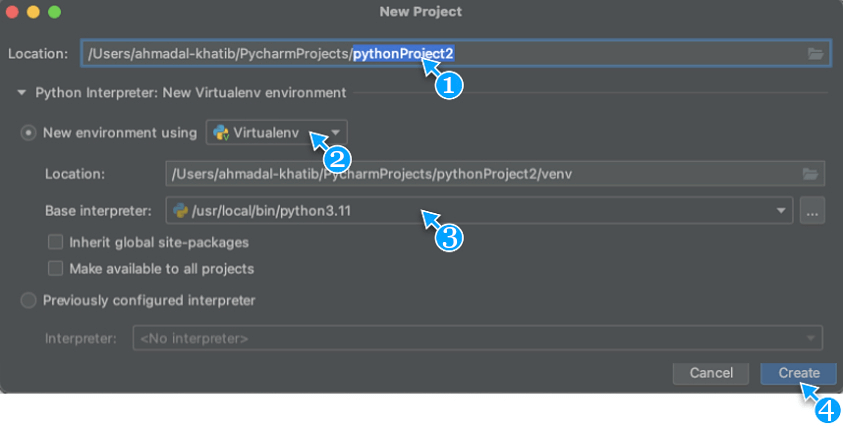Click the Virtualenv Python icon
Viewport: 843px width, 427px height.
(x=221, y=132)
